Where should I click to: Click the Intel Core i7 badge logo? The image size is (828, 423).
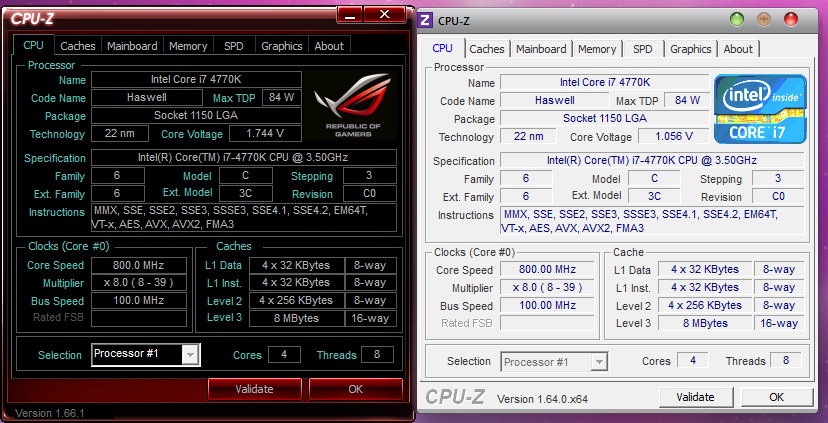(760, 109)
